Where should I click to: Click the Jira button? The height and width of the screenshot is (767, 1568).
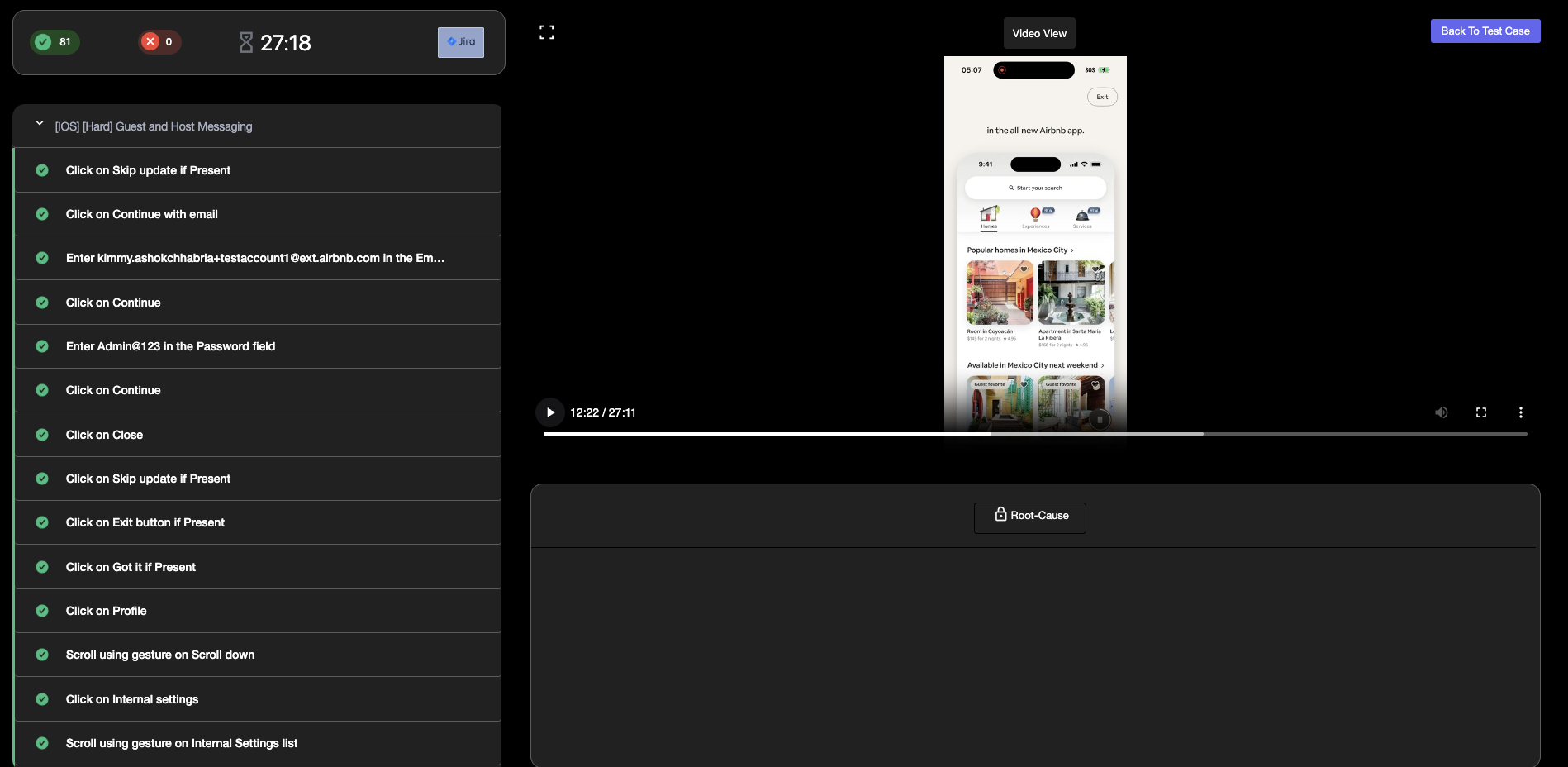click(460, 42)
